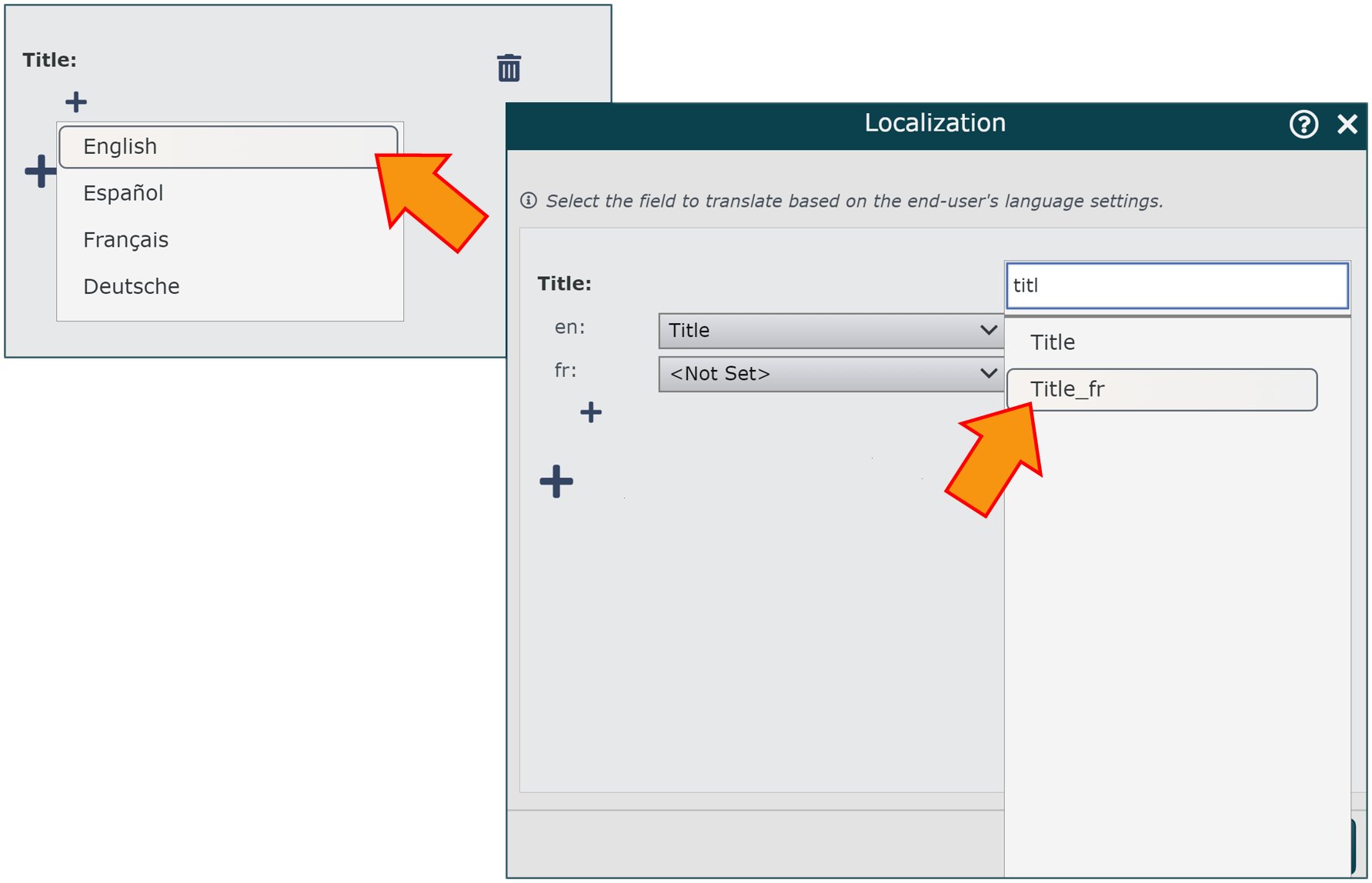Click the 'fr:' language label
This screenshot has width=1372, height=883.
click(x=566, y=371)
